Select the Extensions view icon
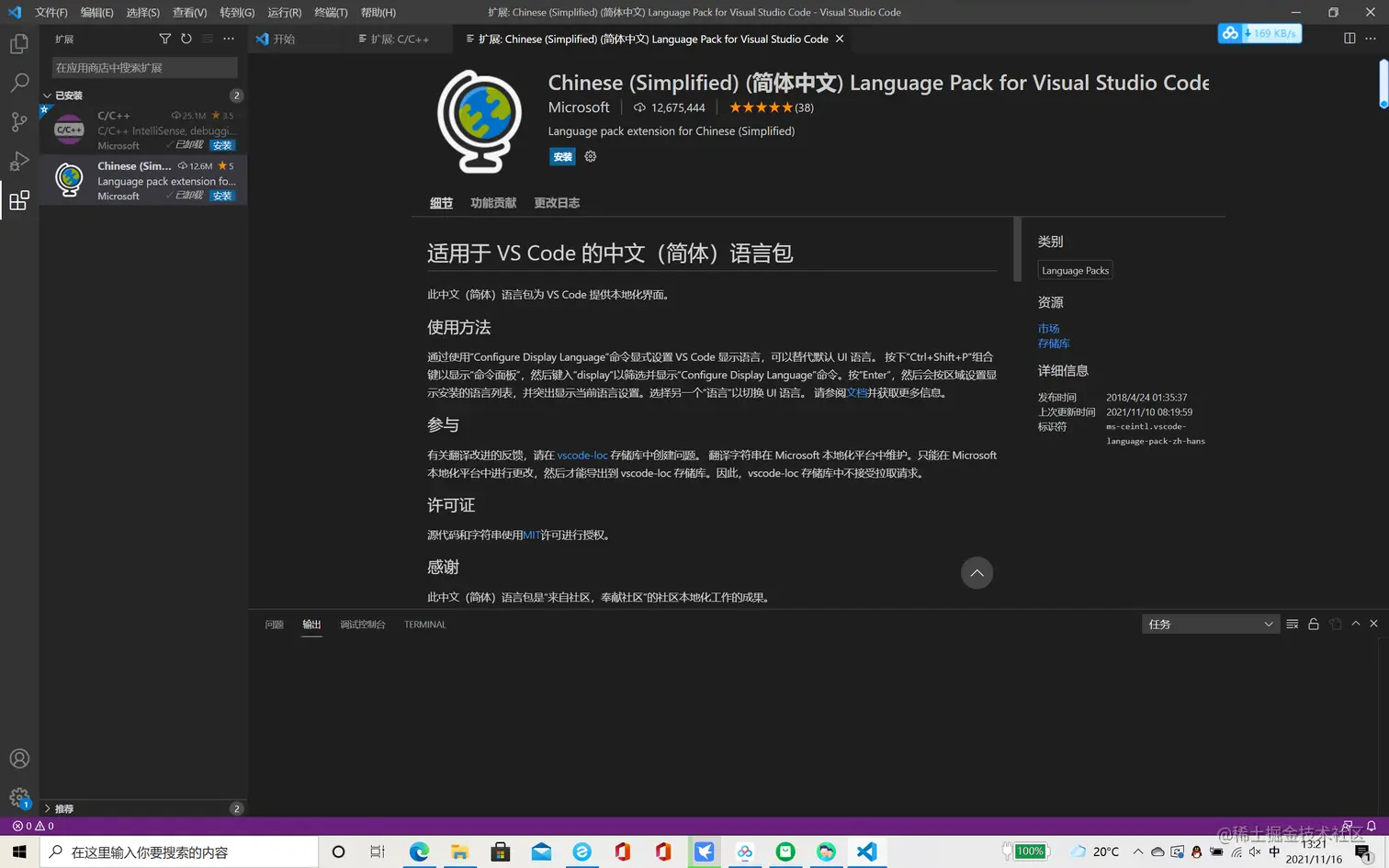The image size is (1389, 868). pyautogui.click(x=18, y=200)
